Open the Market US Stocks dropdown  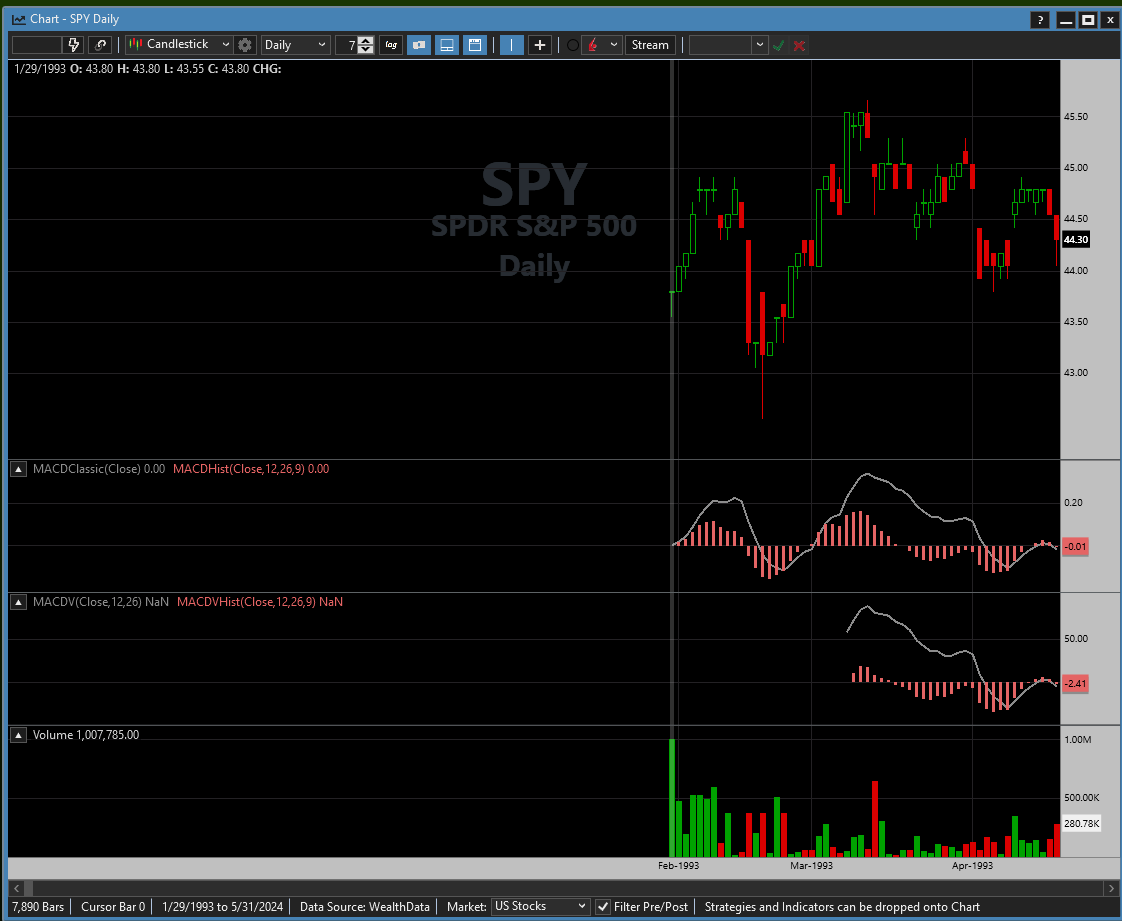click(x=540, y=906)
